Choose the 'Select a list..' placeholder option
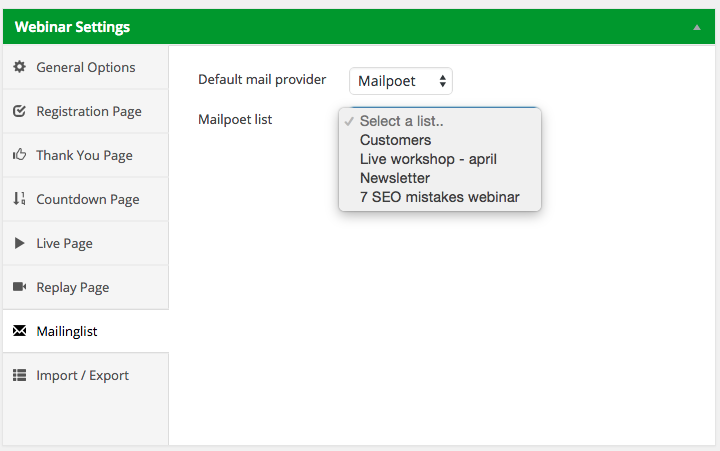 pos(399,121)
